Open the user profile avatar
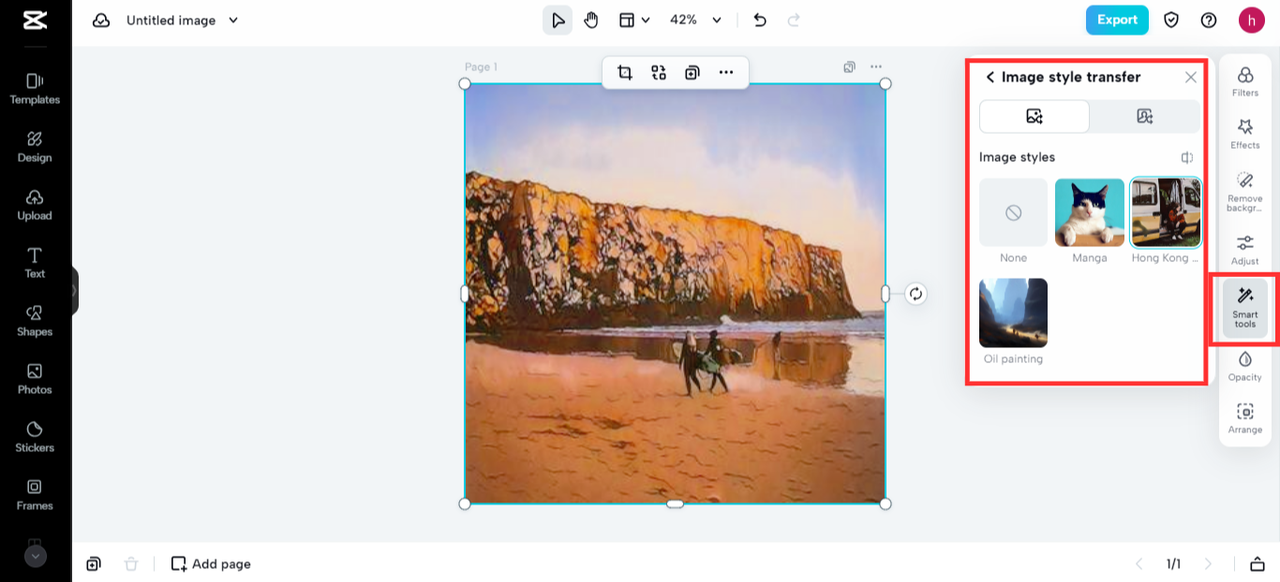 pos(1252,20)
